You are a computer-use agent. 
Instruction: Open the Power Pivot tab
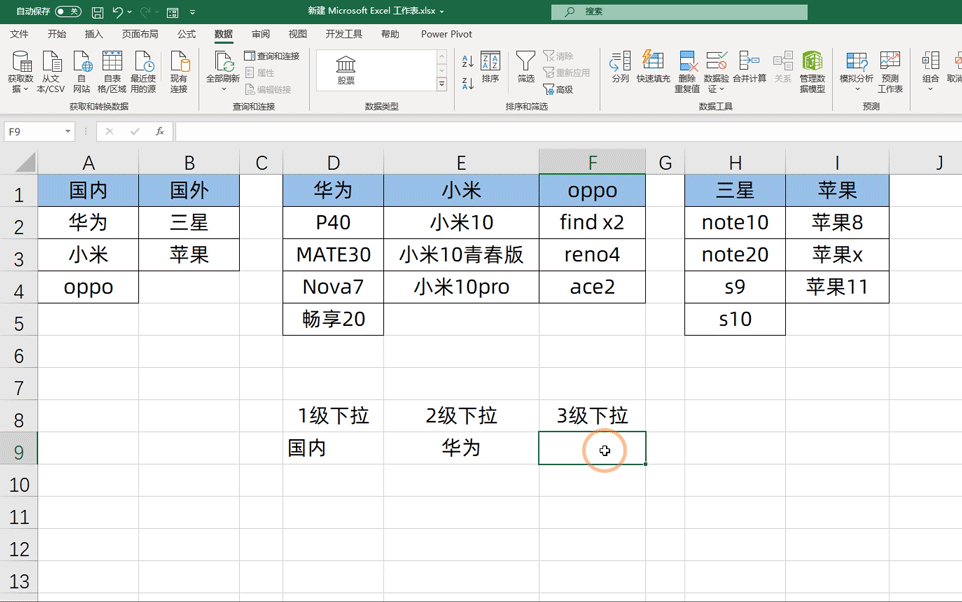tap(447, 34)
